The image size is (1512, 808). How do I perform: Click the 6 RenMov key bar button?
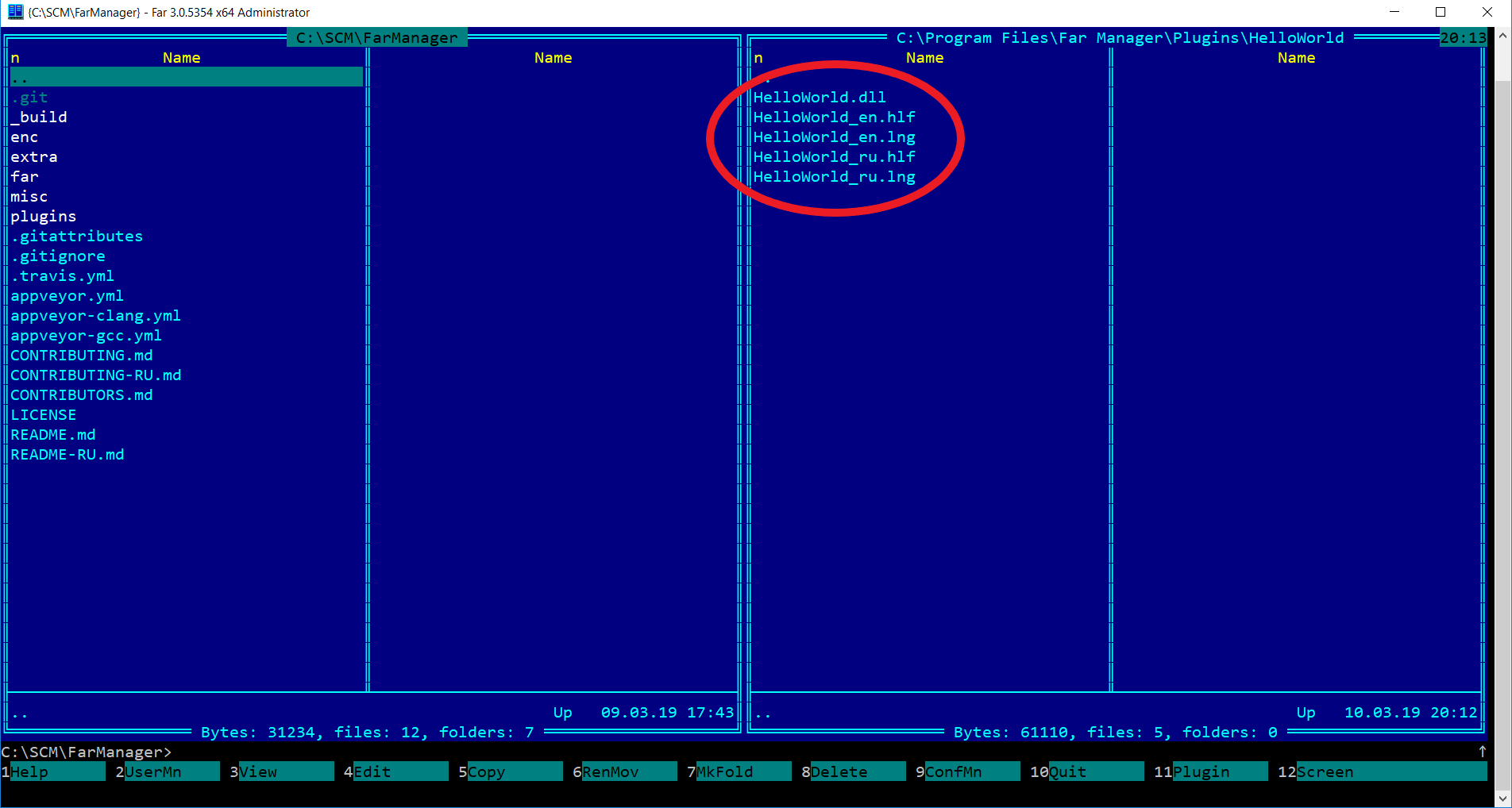(625, 771)
